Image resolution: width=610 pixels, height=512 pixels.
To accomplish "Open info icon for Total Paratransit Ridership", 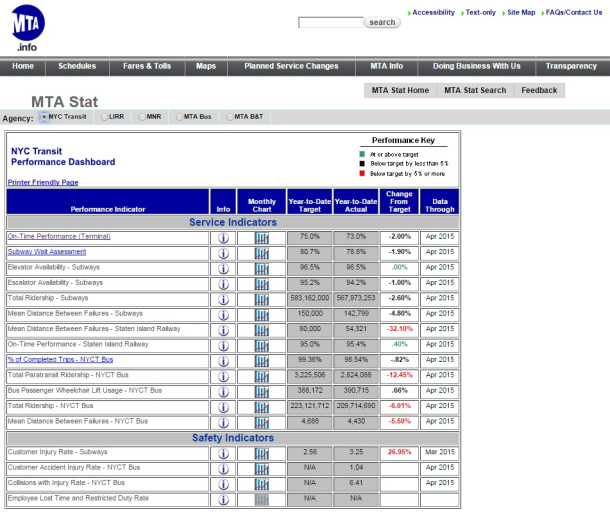I will (x=223, y=377).
